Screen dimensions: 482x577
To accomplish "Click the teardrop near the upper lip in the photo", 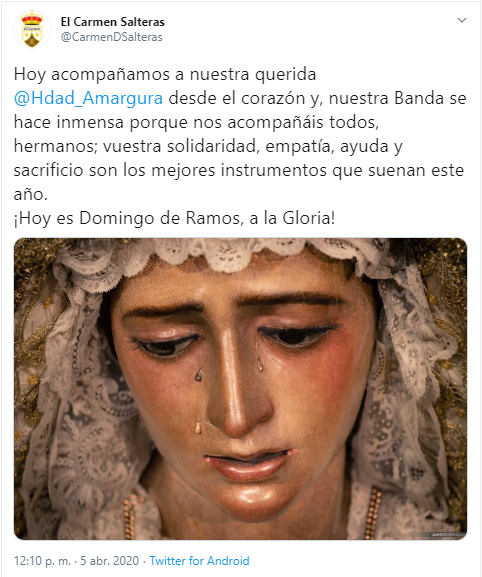I will [x=198, y=428].
